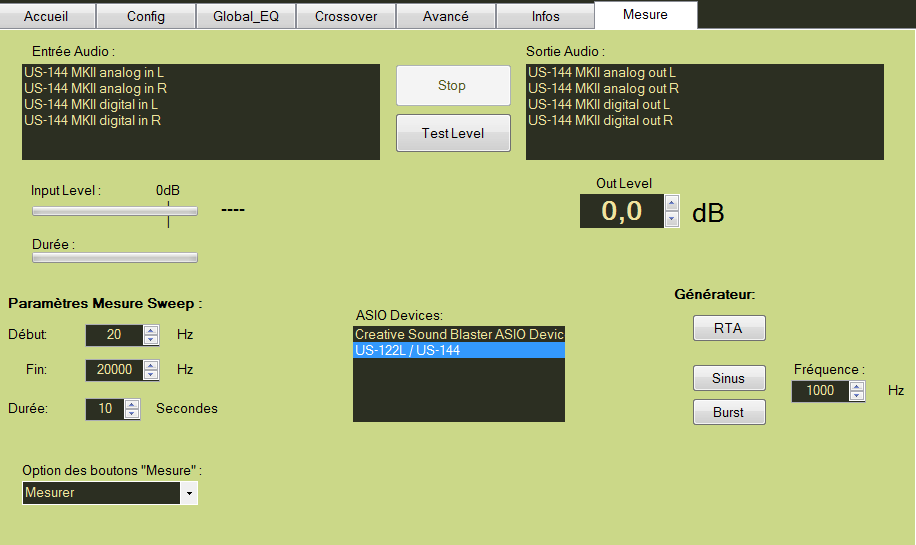Activate the Sinus generator button
Screen dimensions: 916x545
tap(729, 378)
